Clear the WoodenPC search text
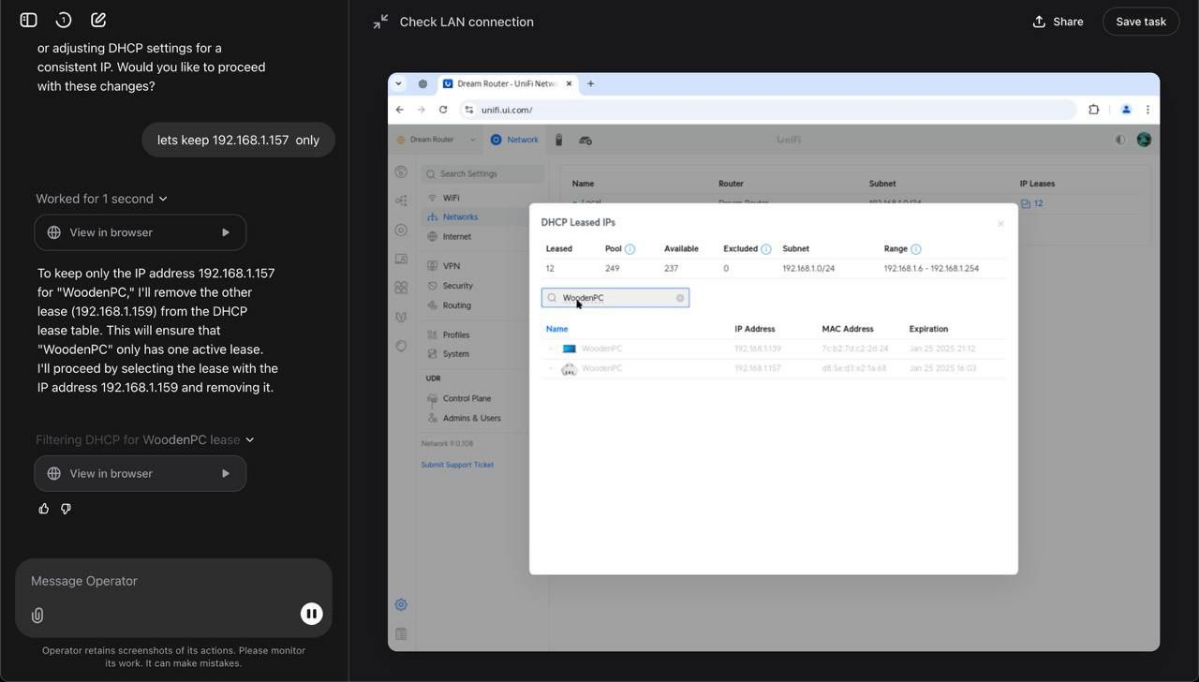 680,298
